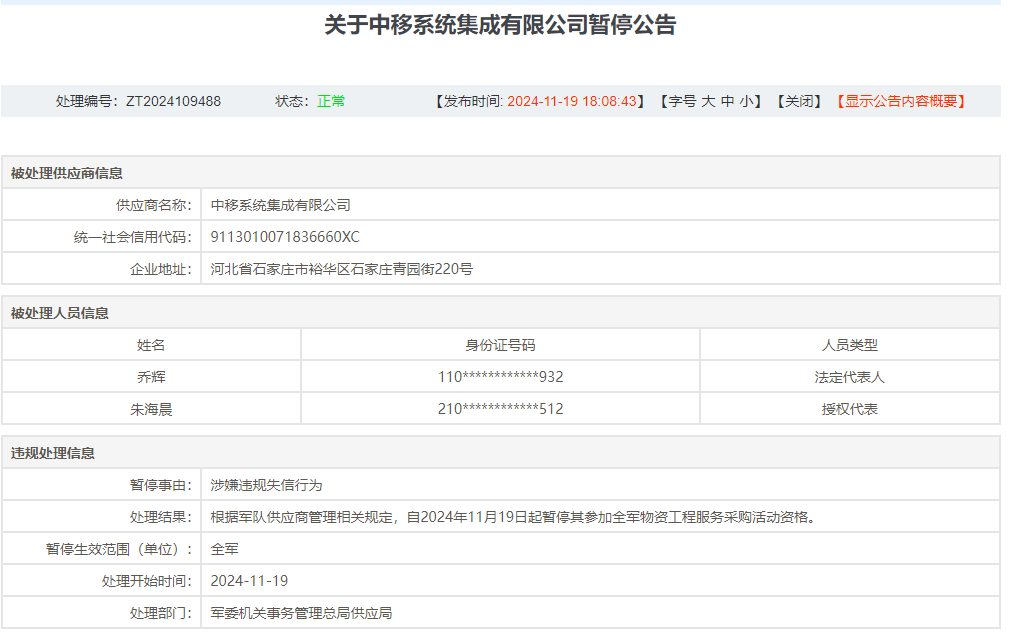Click the 关闭 link
This screenshot has width=1012, height=638.
[x=799, y=101]
